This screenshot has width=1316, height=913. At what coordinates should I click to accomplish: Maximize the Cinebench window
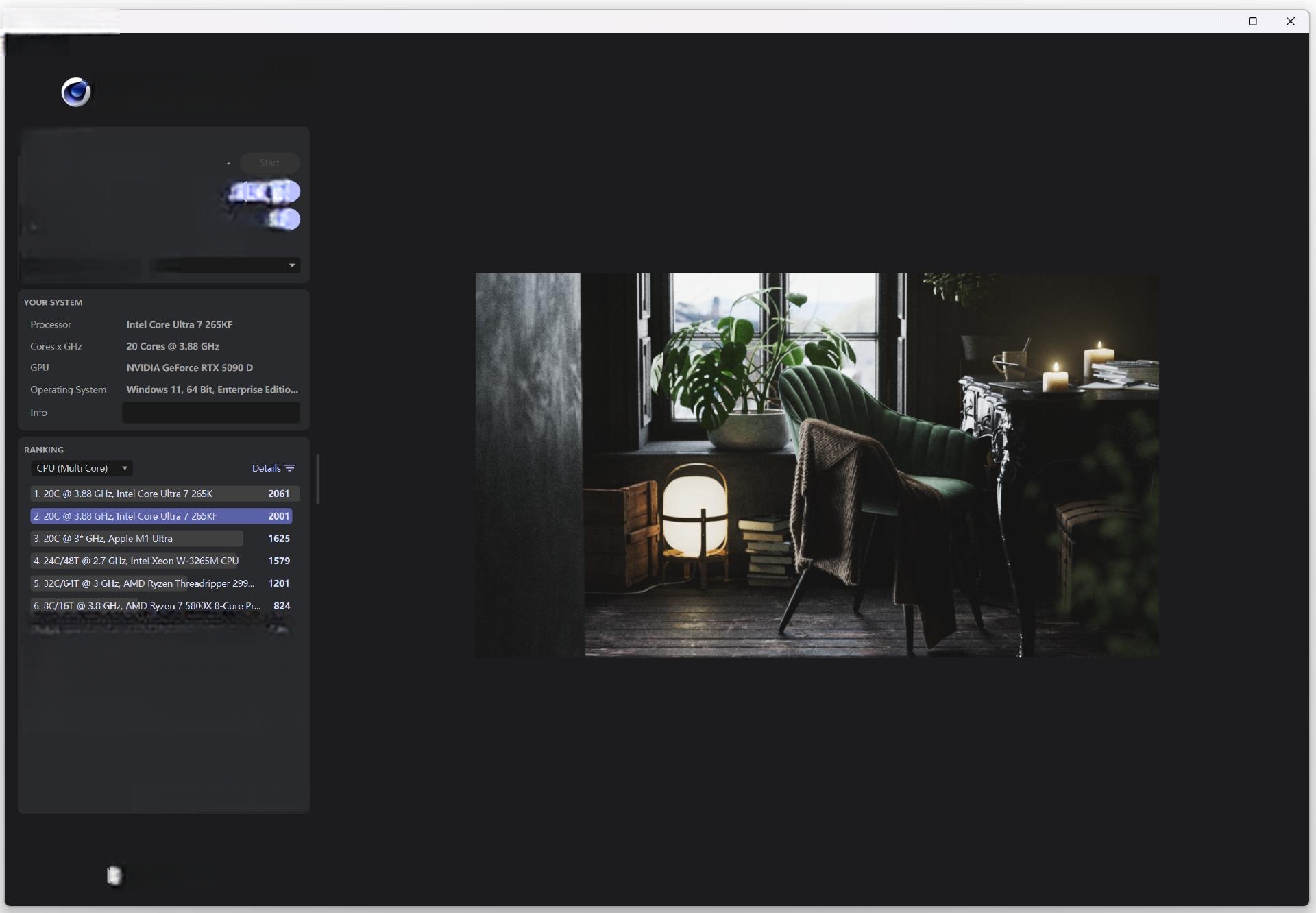tap(1253, 21)
